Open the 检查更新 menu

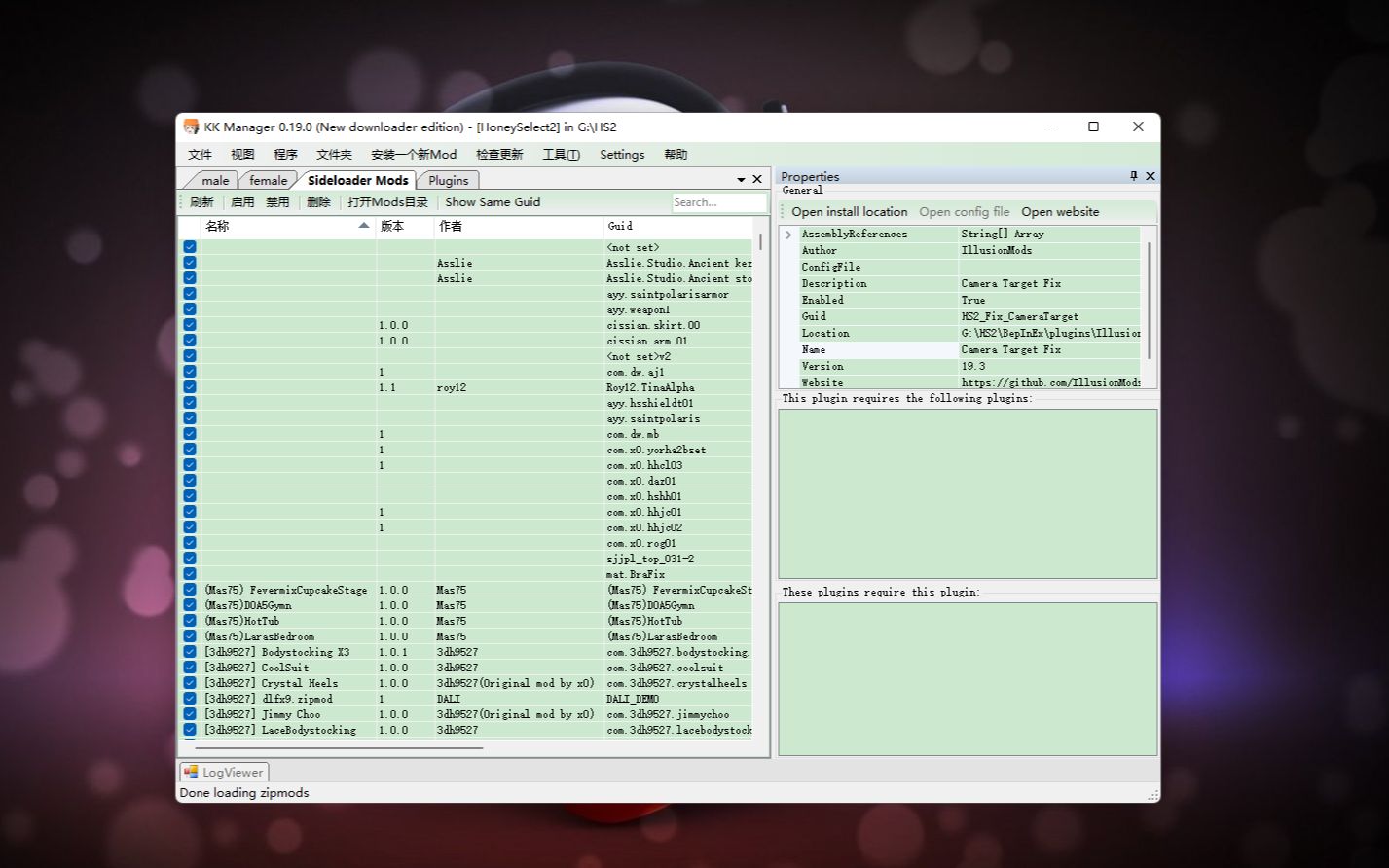click(x=499, y=155)
